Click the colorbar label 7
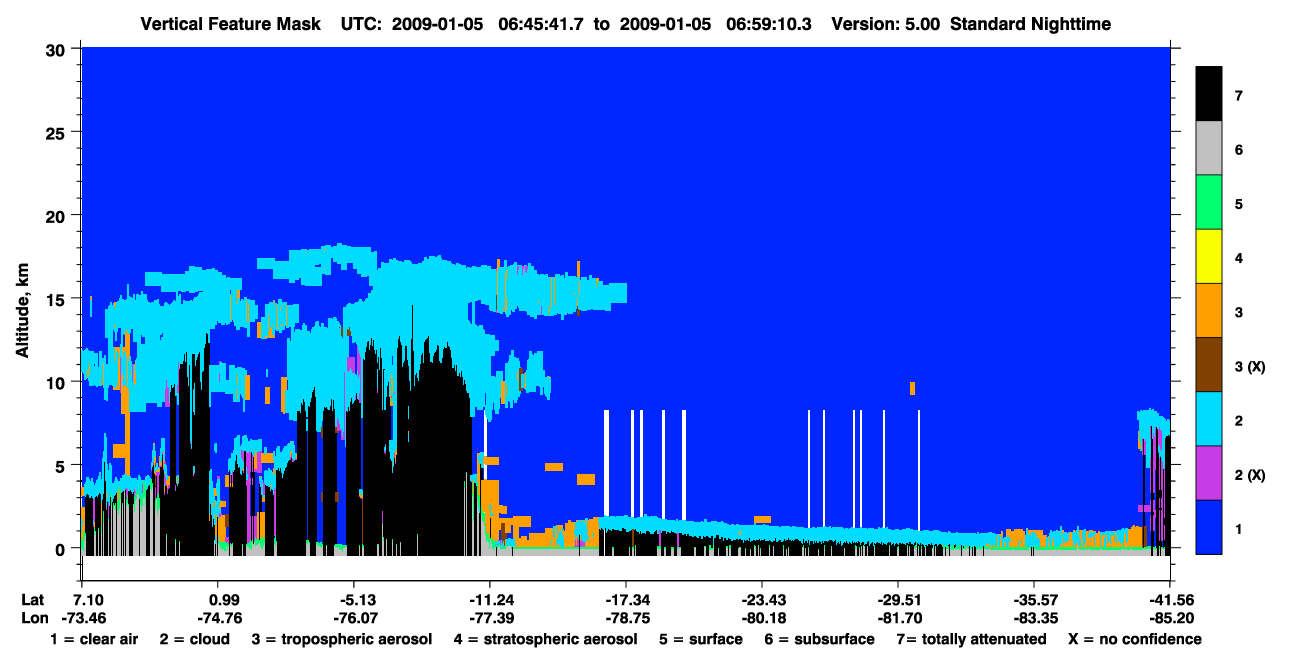Screen dimensions: 1300x667 click(x=1238, y=96)
